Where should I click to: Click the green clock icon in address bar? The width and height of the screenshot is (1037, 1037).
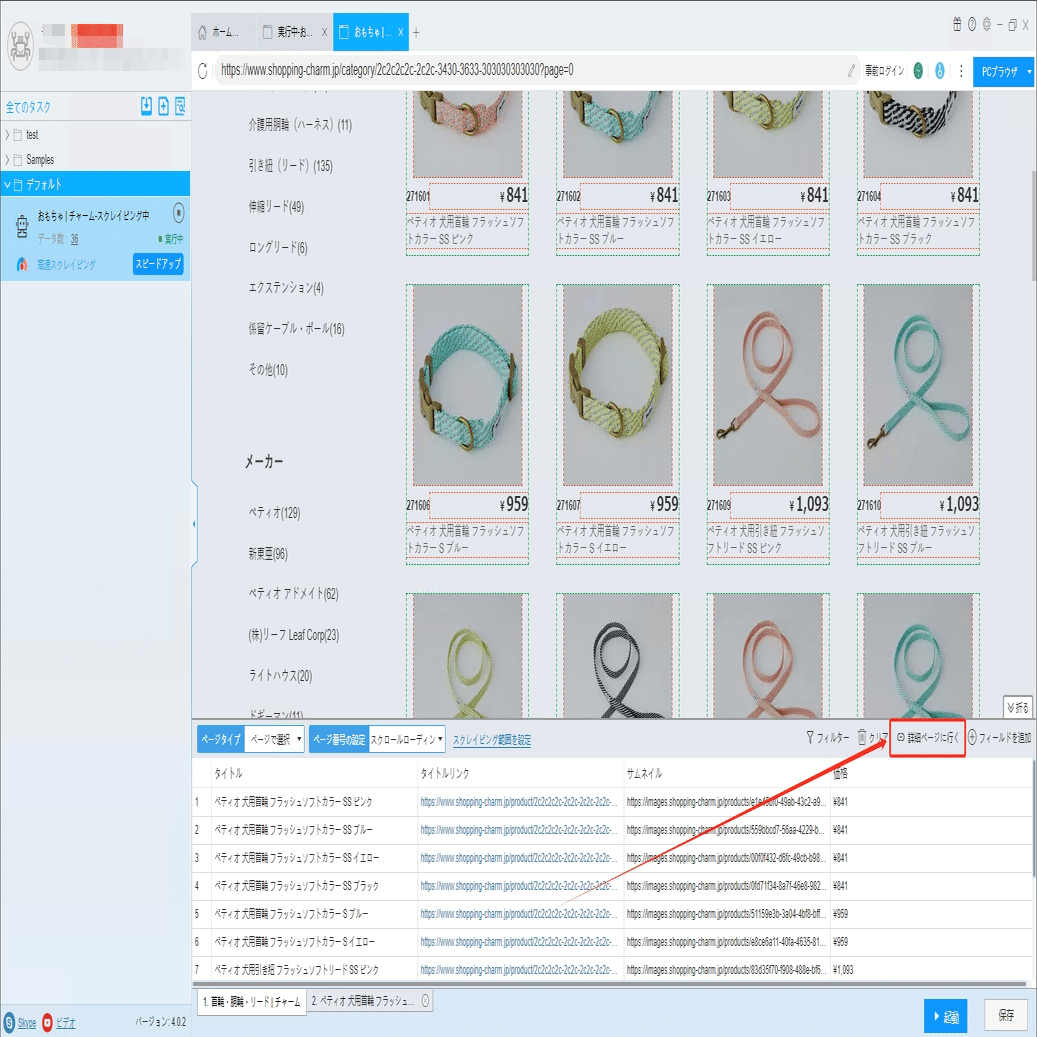click(918, 71)
